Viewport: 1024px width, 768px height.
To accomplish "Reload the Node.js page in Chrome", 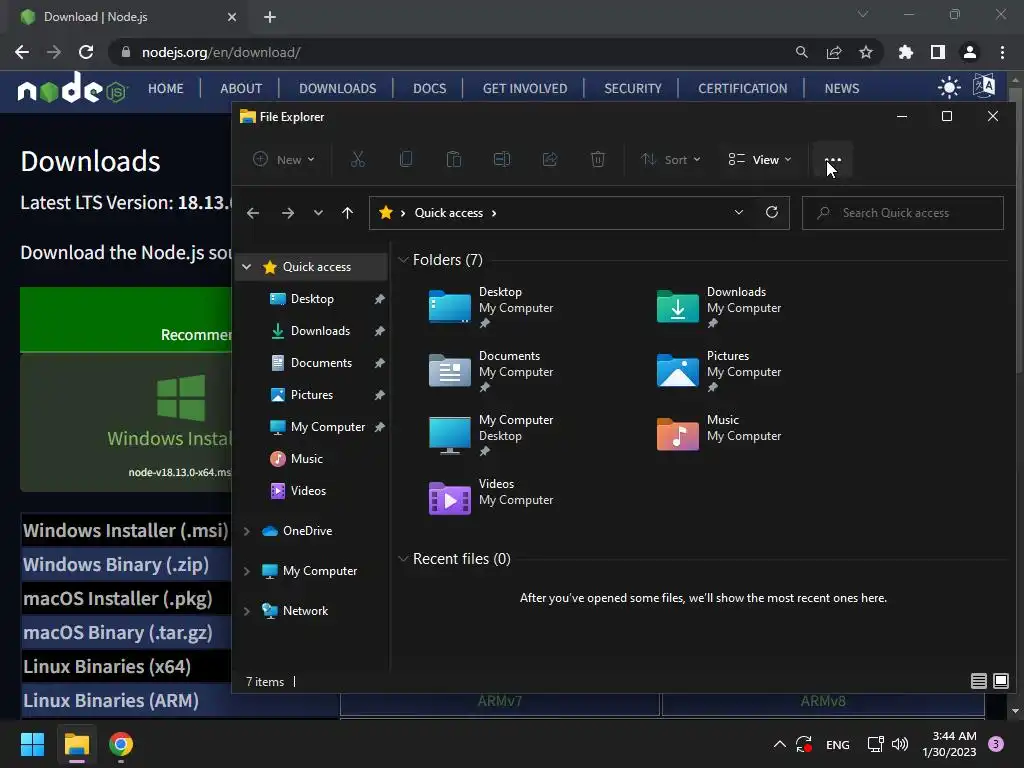I will (86, 52).
